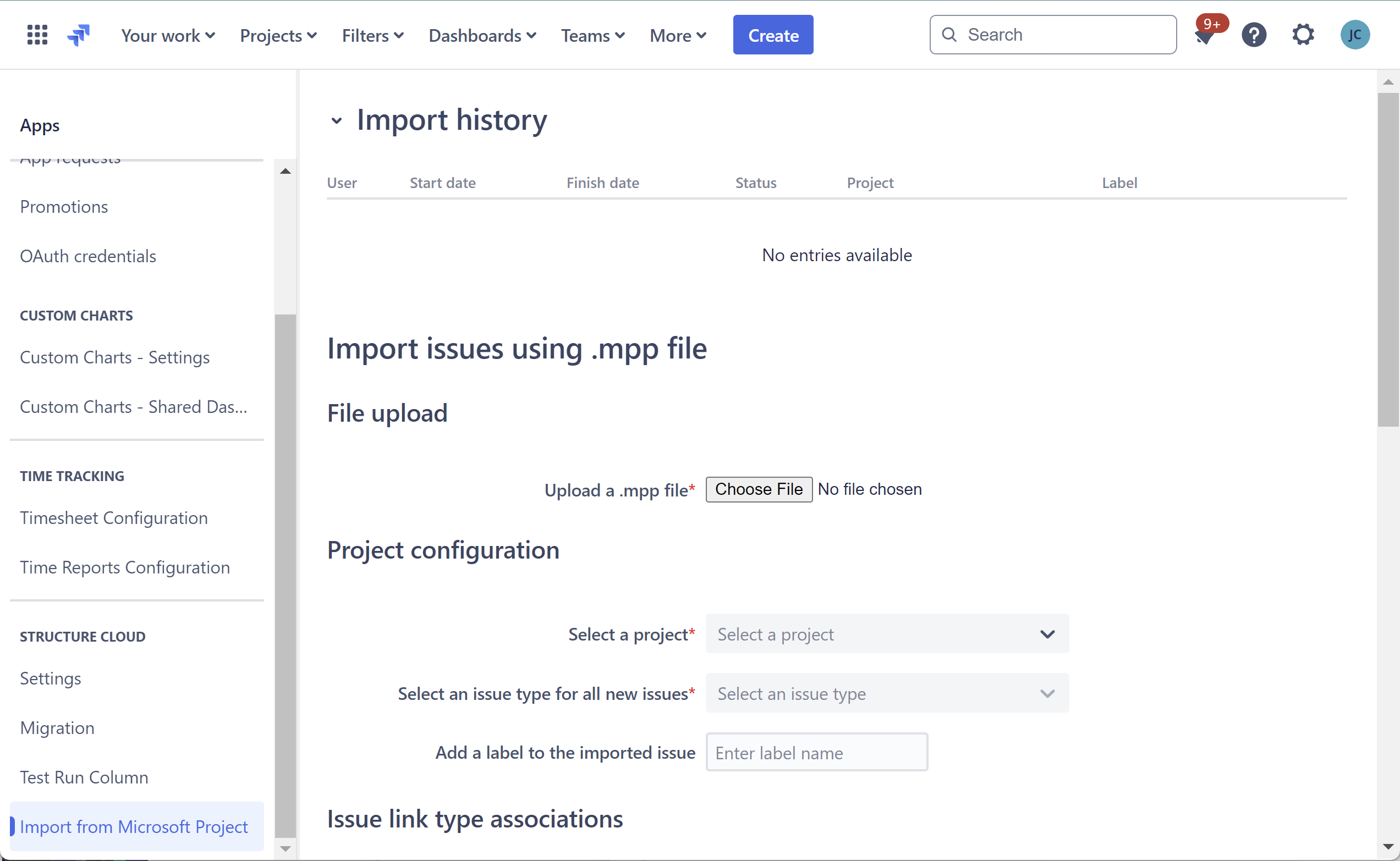Click the User column header
The width and height of the screenshot is (1400, 861).
(342, 183)
